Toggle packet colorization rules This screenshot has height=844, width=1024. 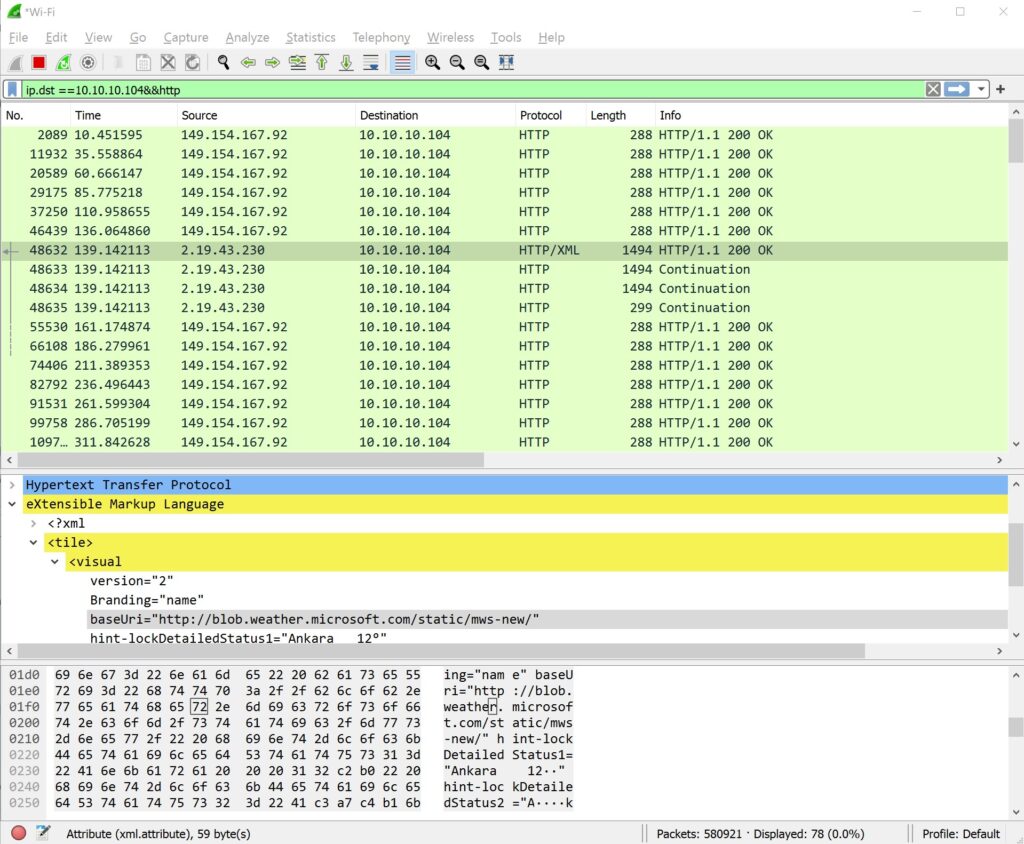(x=402, y=63)
